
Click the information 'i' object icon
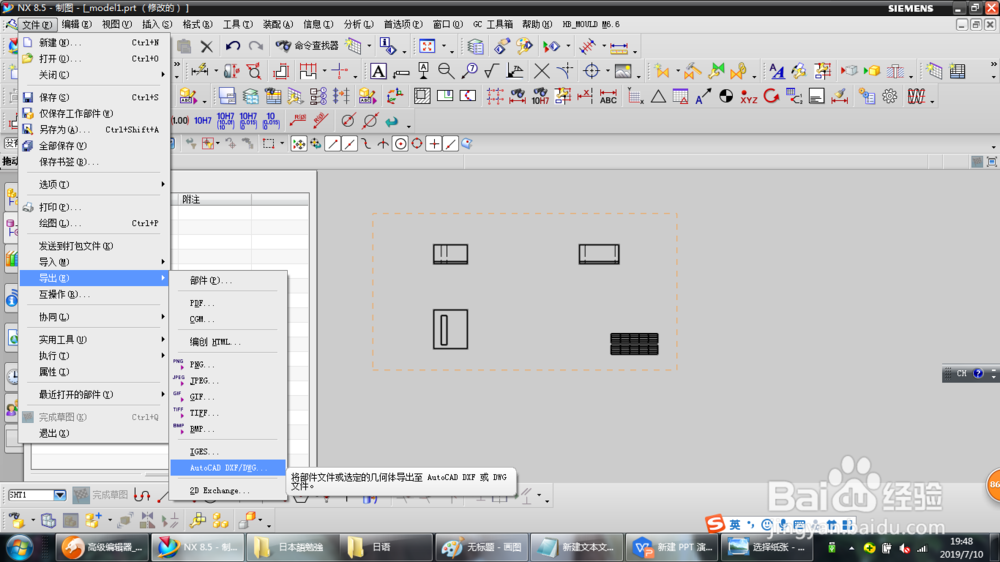point(388,46)
